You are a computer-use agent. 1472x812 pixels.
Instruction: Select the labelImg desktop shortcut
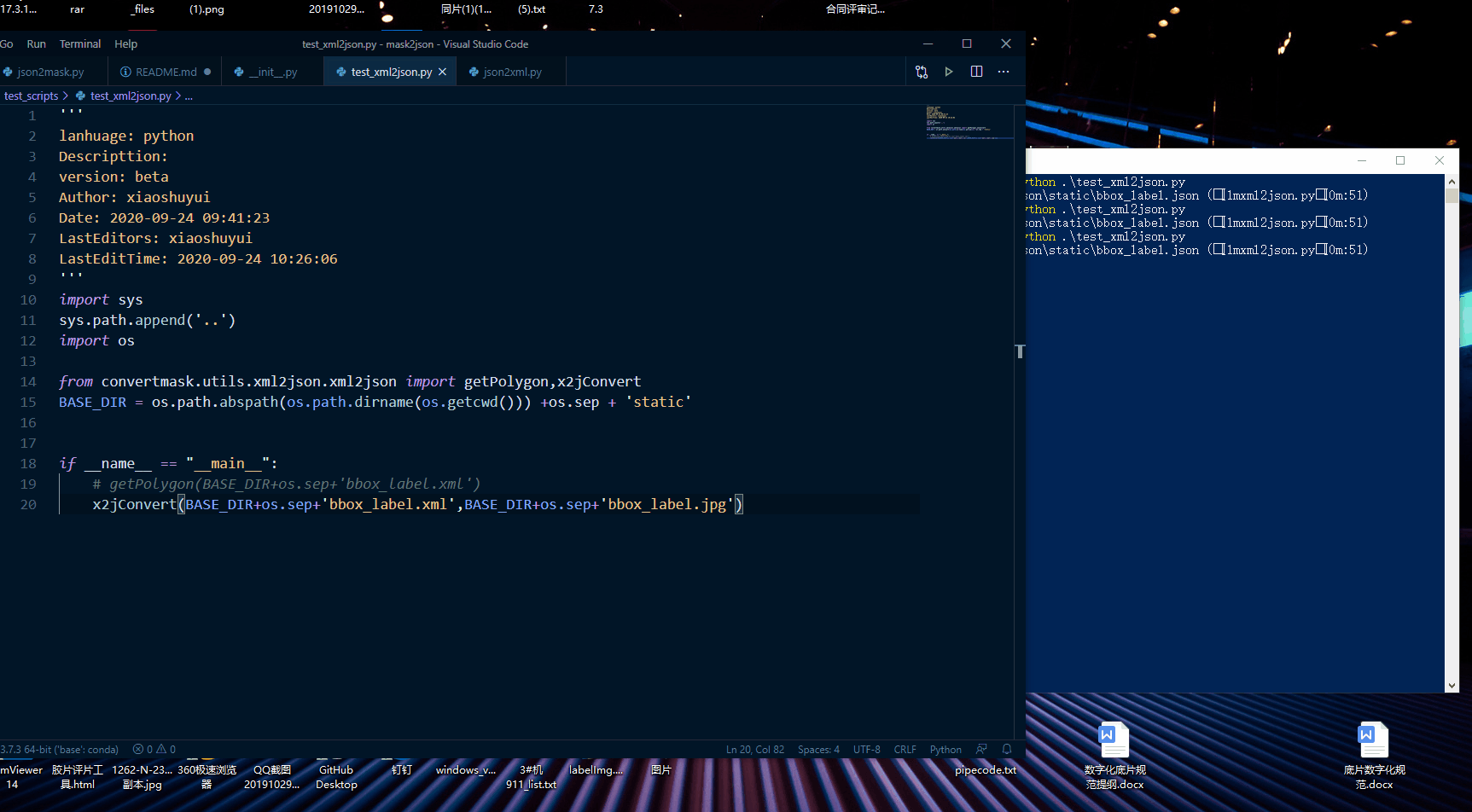tap(596, 770)
